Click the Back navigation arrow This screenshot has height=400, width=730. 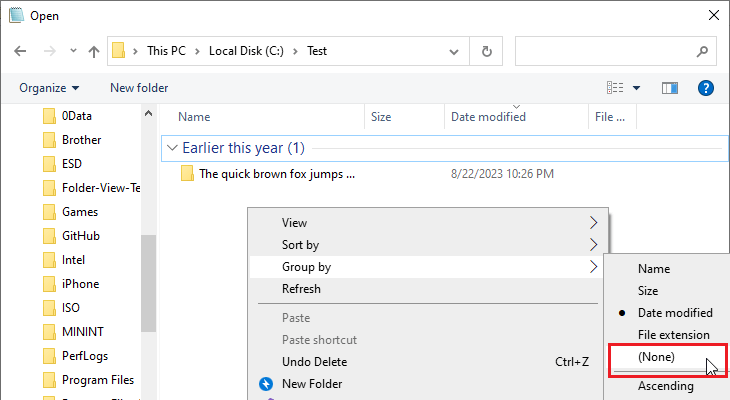pos(20,51)
